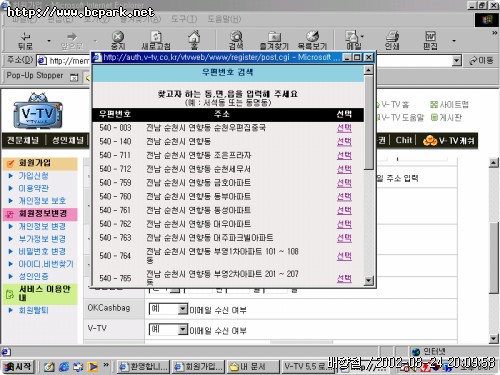Click main page scrollbar up arrow
The width and height of the screenshot is (500, 375).
pyautogui.click(x=494, y=163)
